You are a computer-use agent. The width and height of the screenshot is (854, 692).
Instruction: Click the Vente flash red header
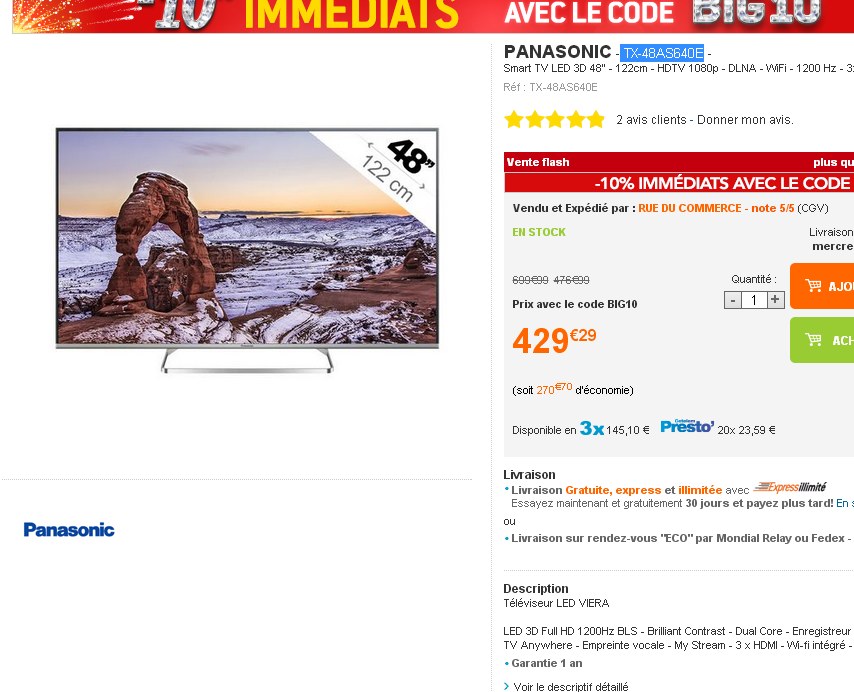point(679,162)
